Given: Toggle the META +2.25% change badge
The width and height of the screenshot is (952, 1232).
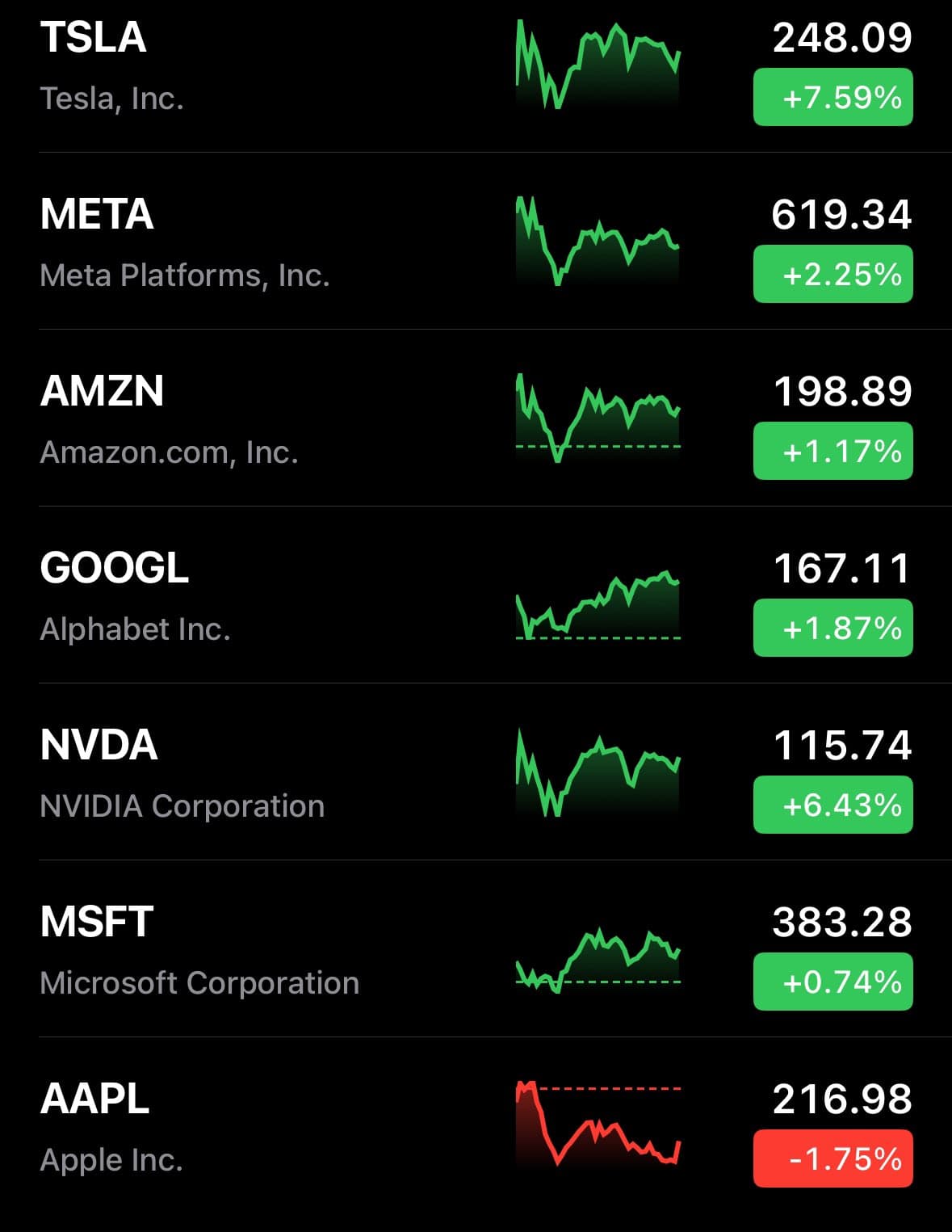Looking at the screenshot, I should 832,275.
